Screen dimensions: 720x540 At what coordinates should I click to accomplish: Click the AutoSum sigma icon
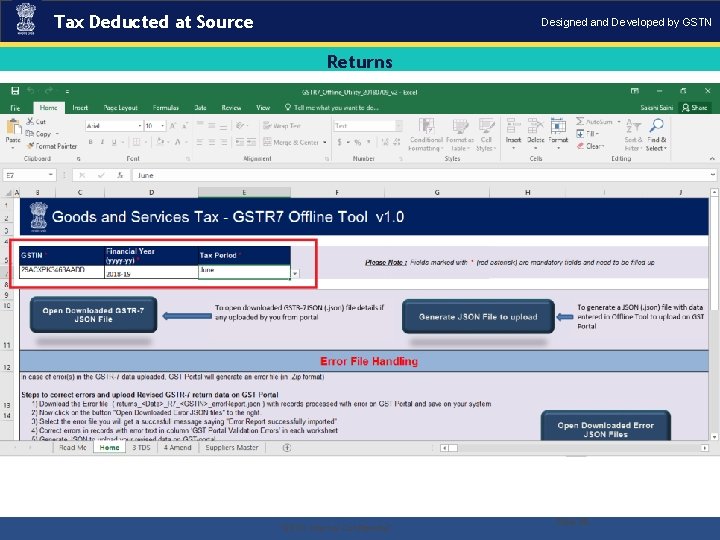tap(580, 121)
